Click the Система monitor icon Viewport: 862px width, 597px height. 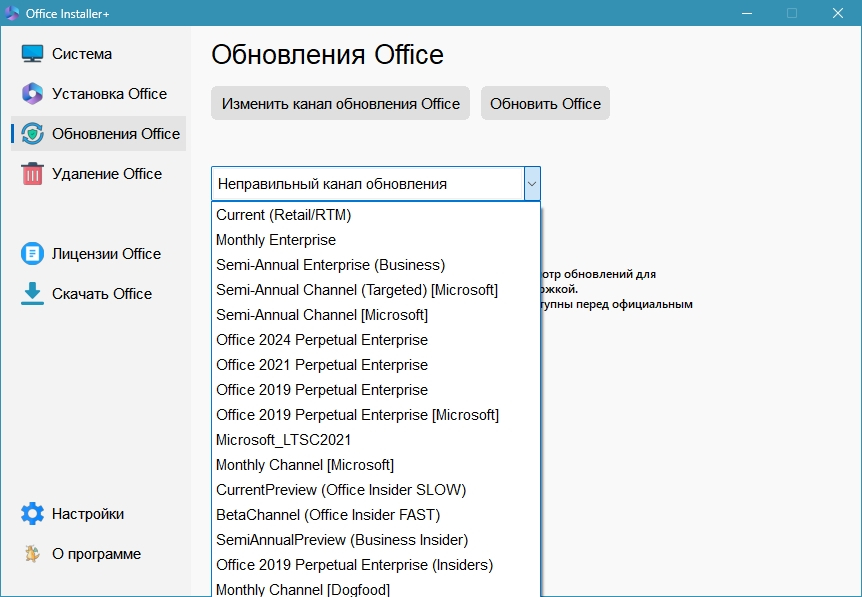coord(33,54)
